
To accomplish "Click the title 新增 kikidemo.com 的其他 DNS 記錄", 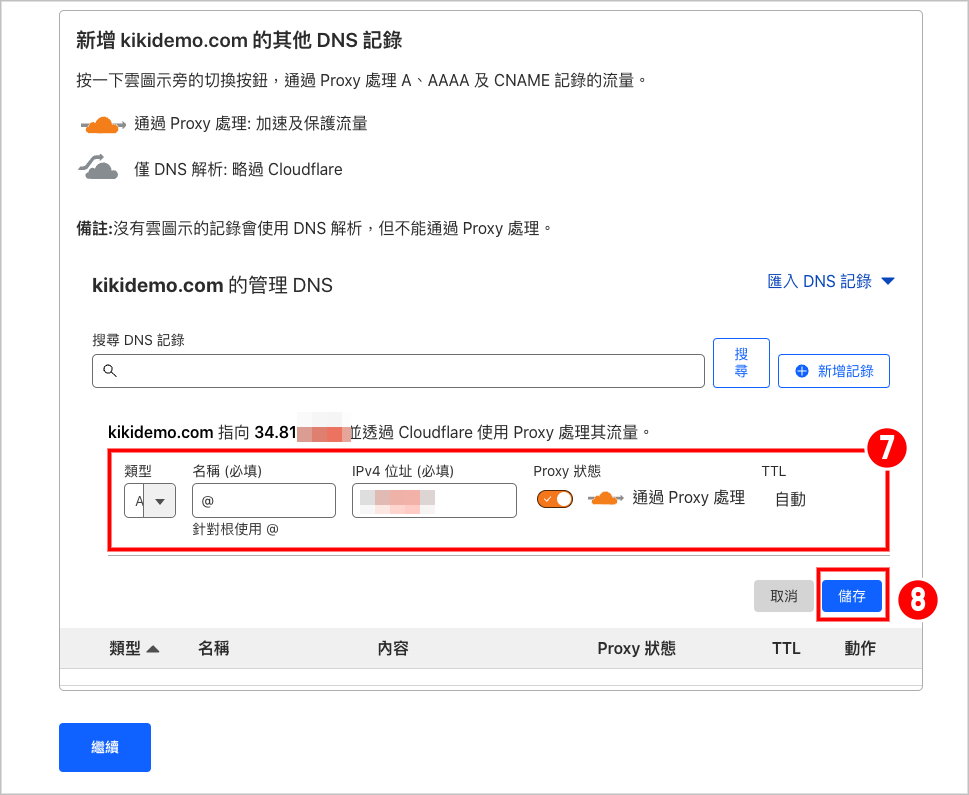I will click(239, 40).
